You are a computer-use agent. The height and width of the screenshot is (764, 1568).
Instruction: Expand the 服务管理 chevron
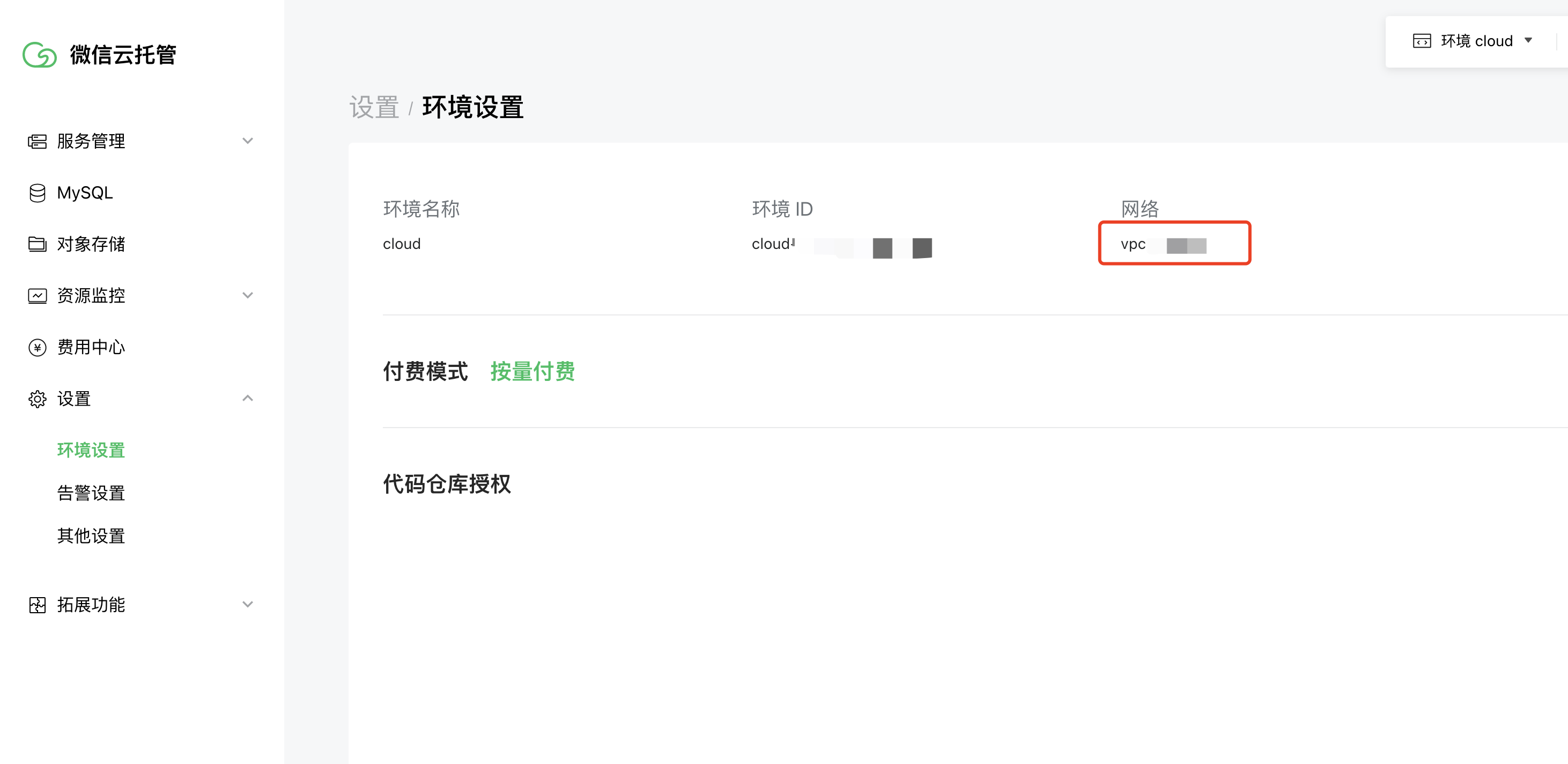[x=247, y=141]
